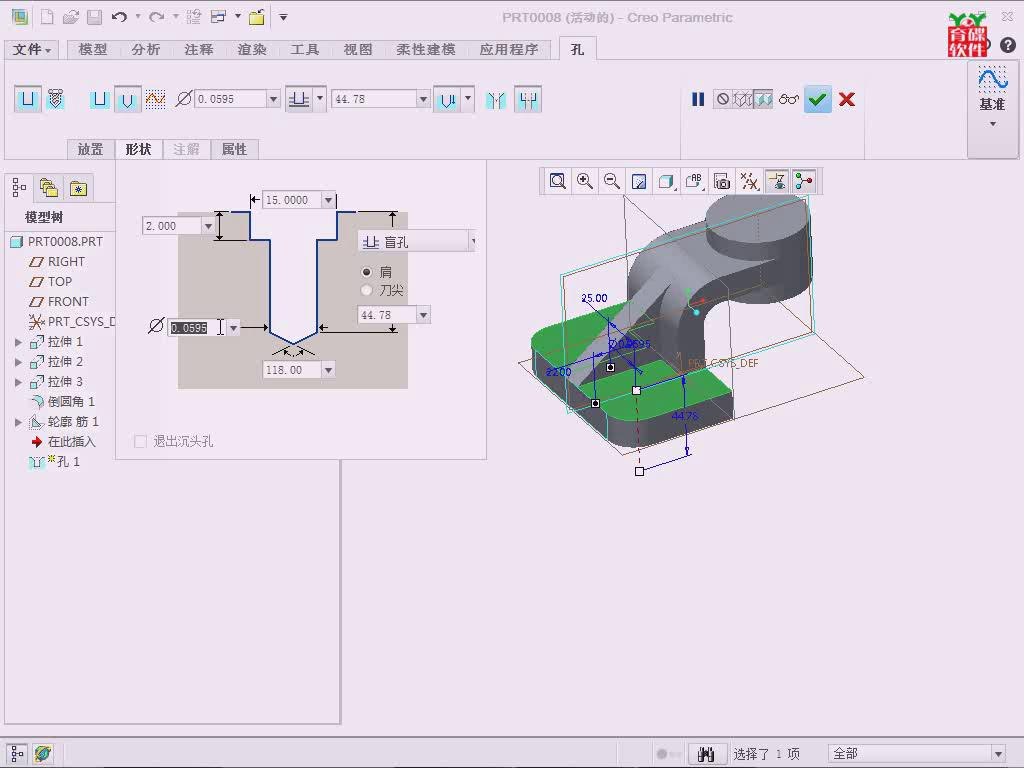Open the 15.0000 counterbore diameter dropdown
Screen dimensions: 1024x768
pyautogui.click(x=328, y=200)
